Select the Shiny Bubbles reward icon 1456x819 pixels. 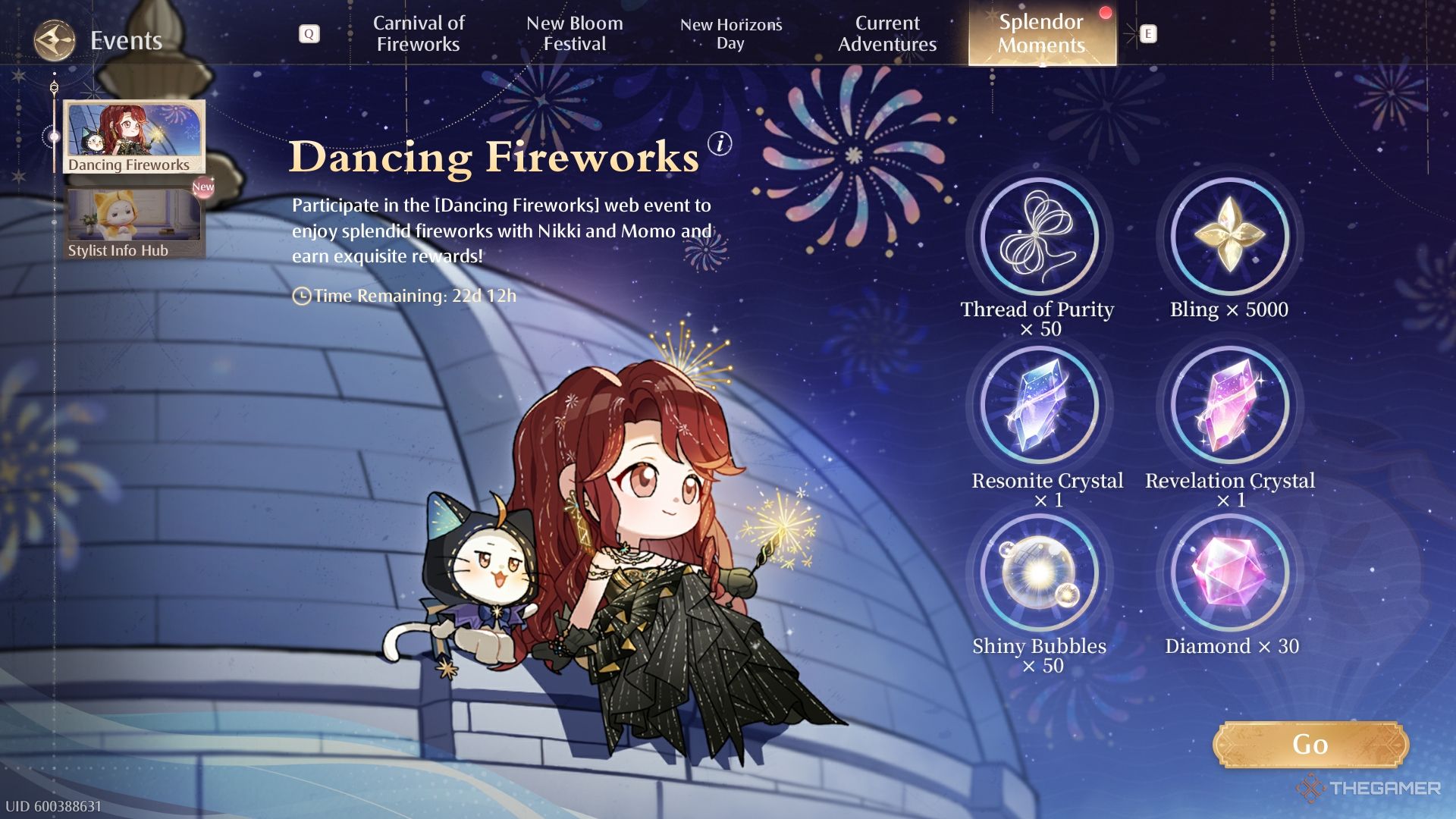point(1040,573)
